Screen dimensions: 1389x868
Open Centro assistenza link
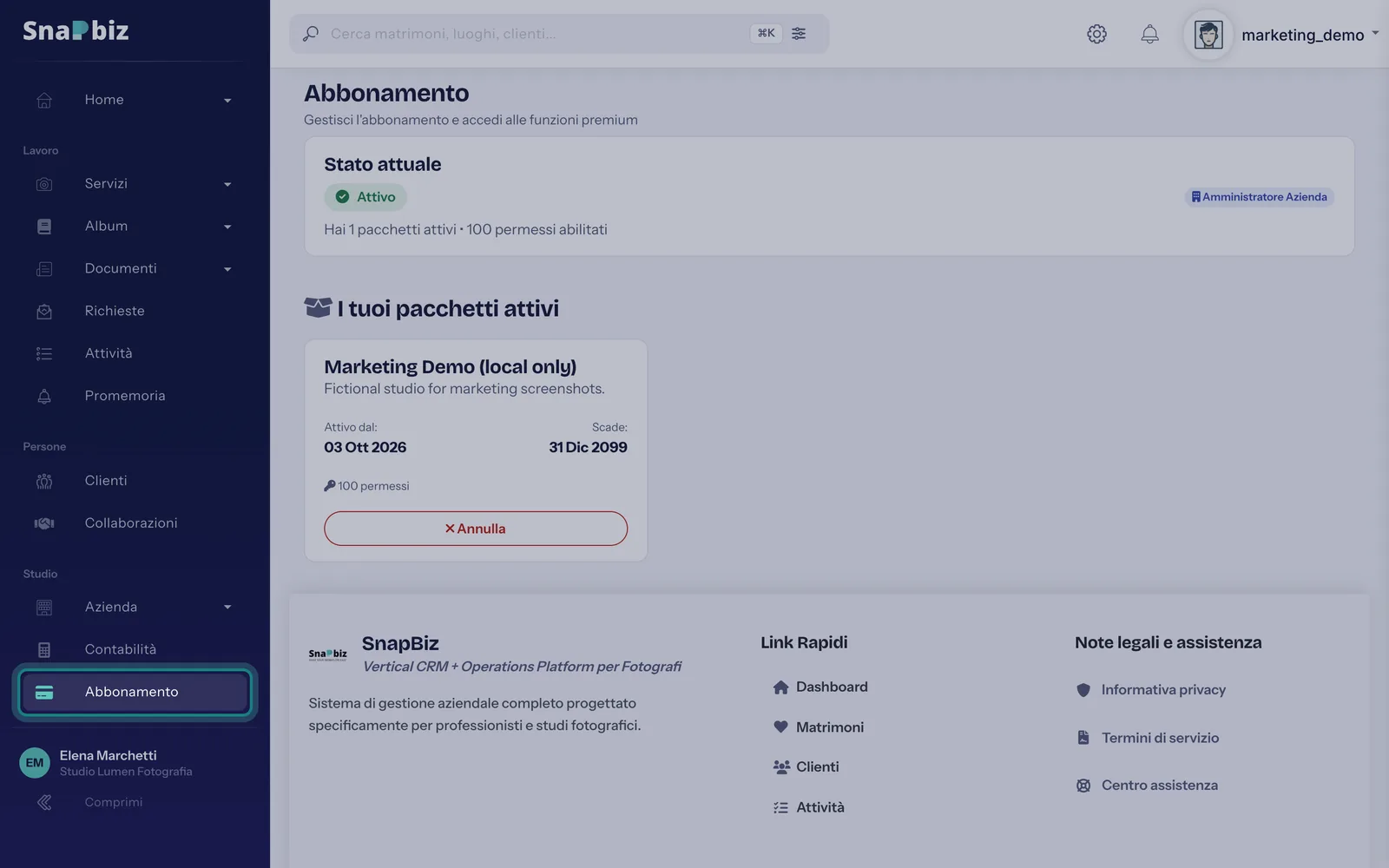[x=1147, y=786]
